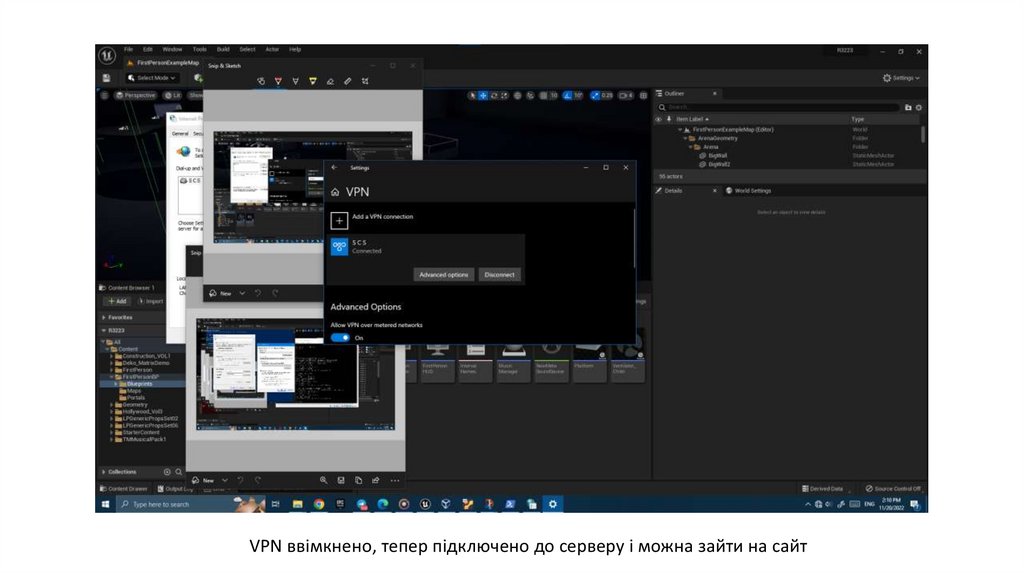Click the Unreal Engine save icon
The height and width of the screenshot is (574, 1024).
[106, 77]
